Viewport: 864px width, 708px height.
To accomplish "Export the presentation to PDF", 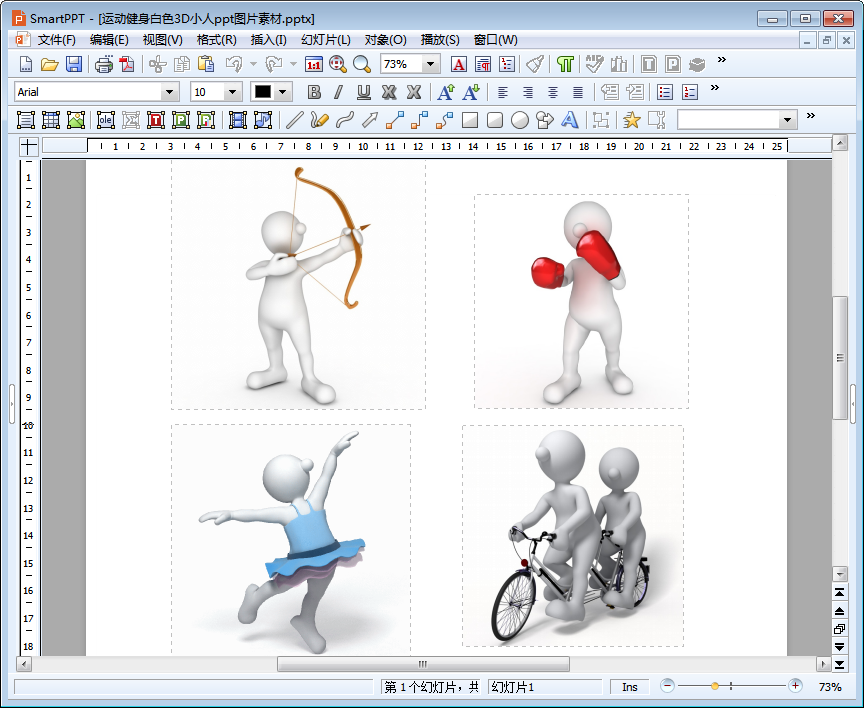I will [127, 64].
